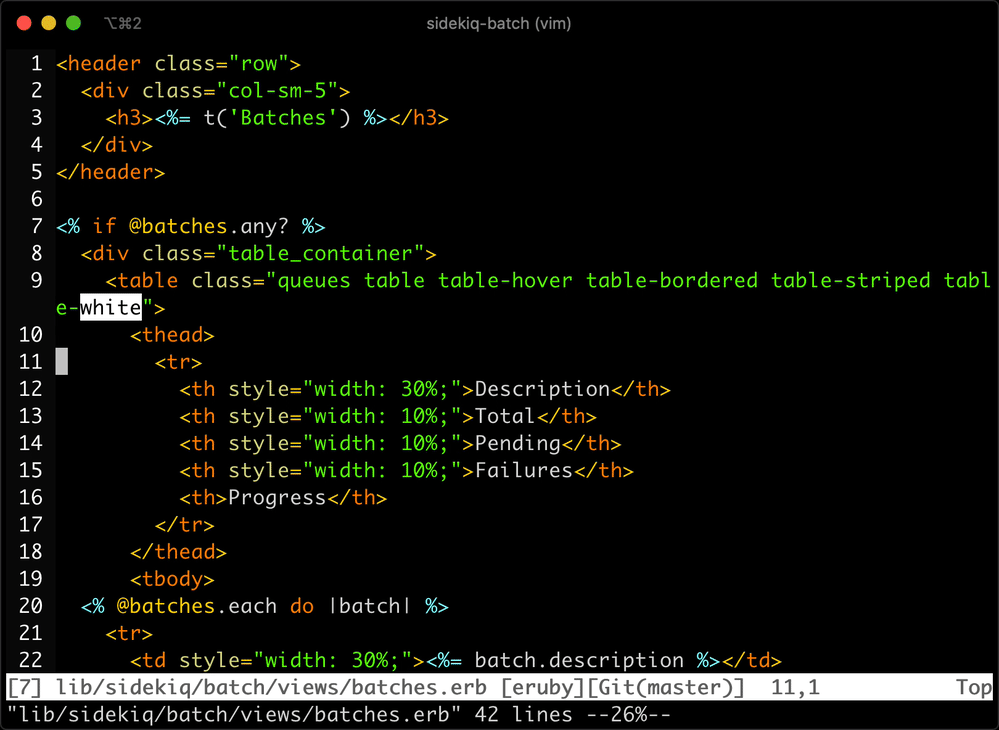Click line number 1 in the gutter
The width and height of the screenshot is (999, 730).
(x=36, y=64)
